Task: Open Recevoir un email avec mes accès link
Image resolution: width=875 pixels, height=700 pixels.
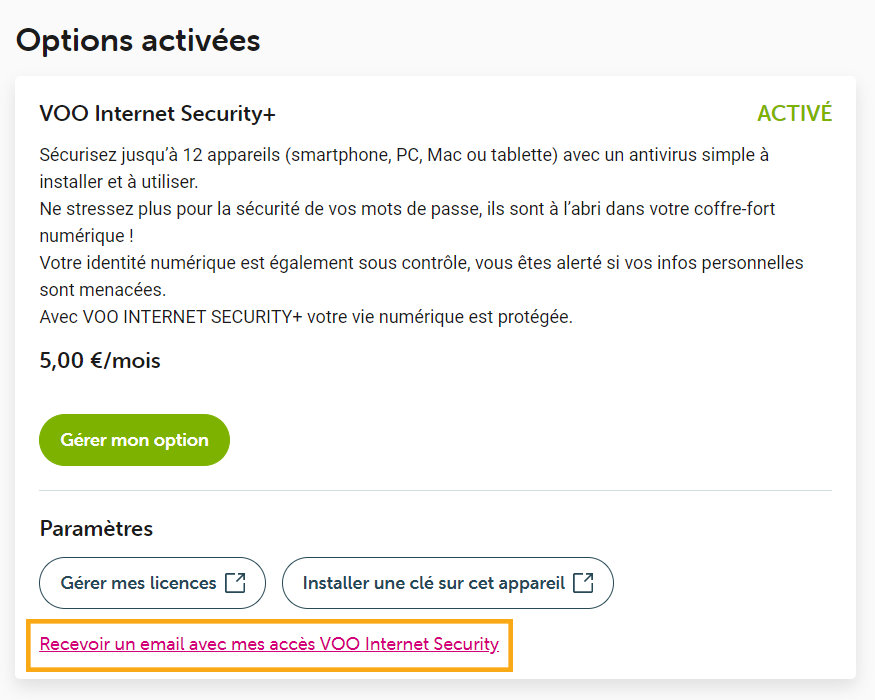Action: (270, 645)
